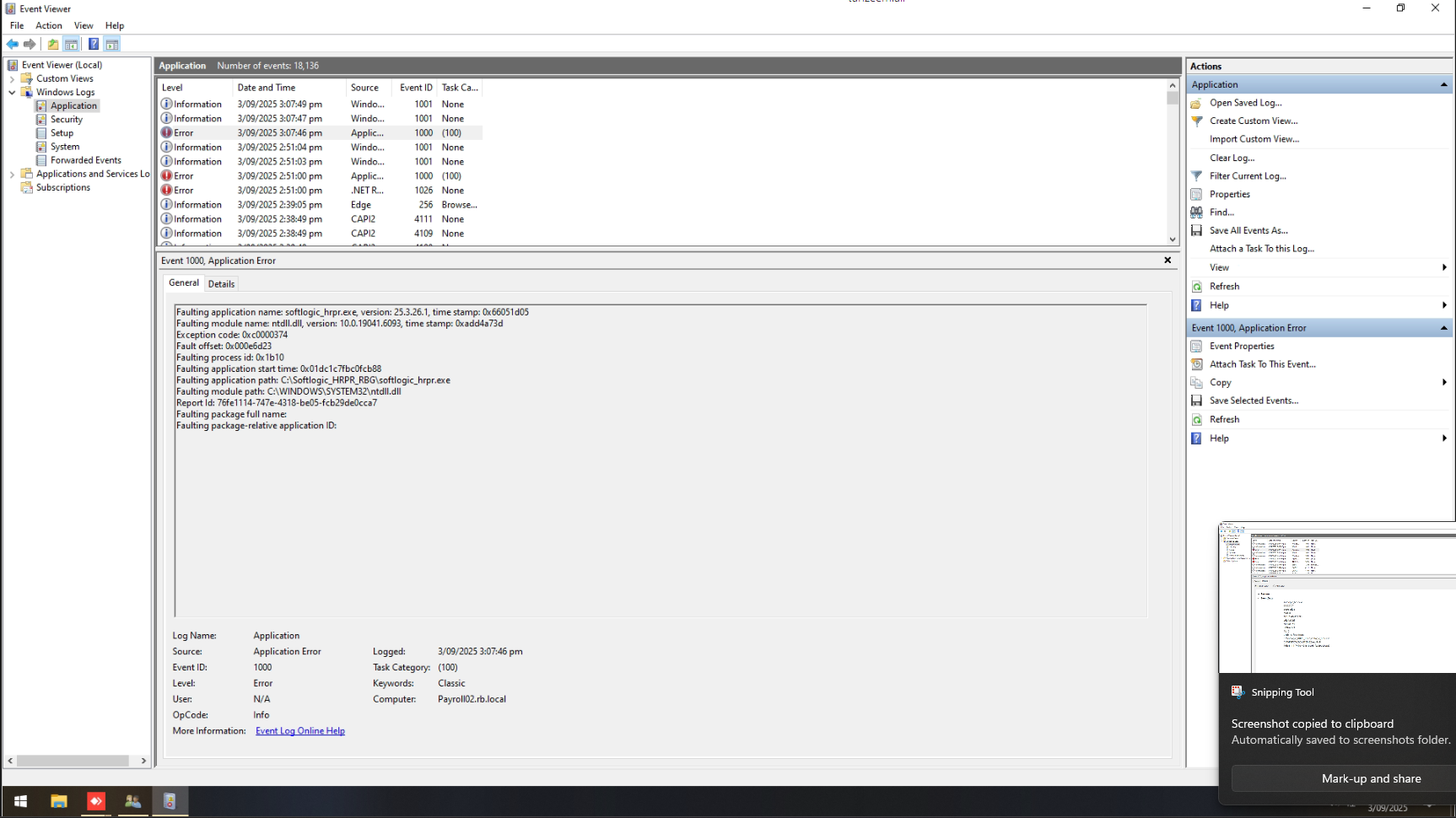Collapse the Application actions section
The image size is (1456, 818).
(x=1443, y=84)
